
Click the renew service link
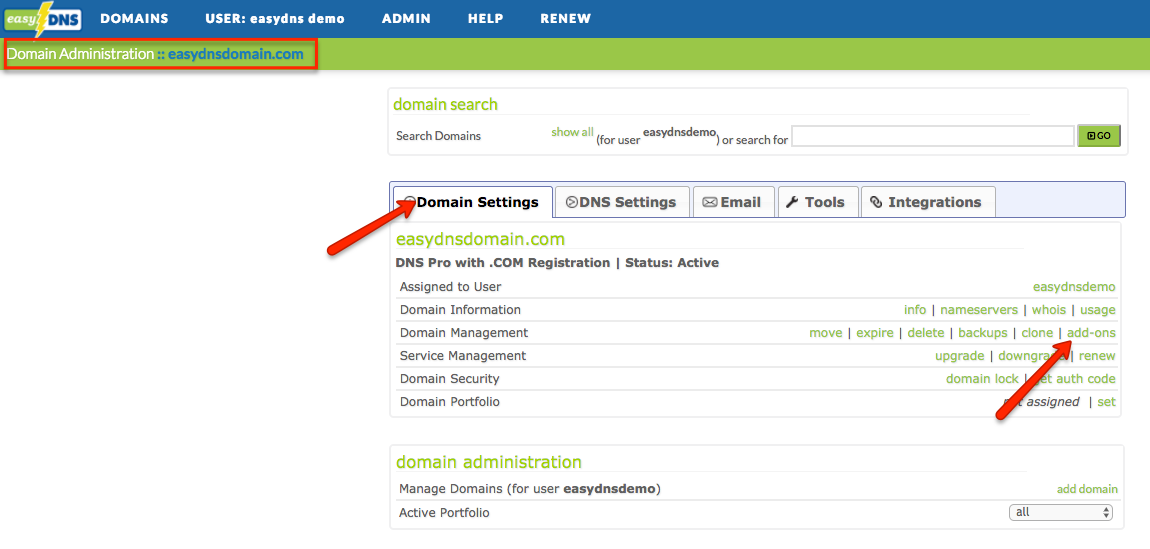[x=1097, y=356]
